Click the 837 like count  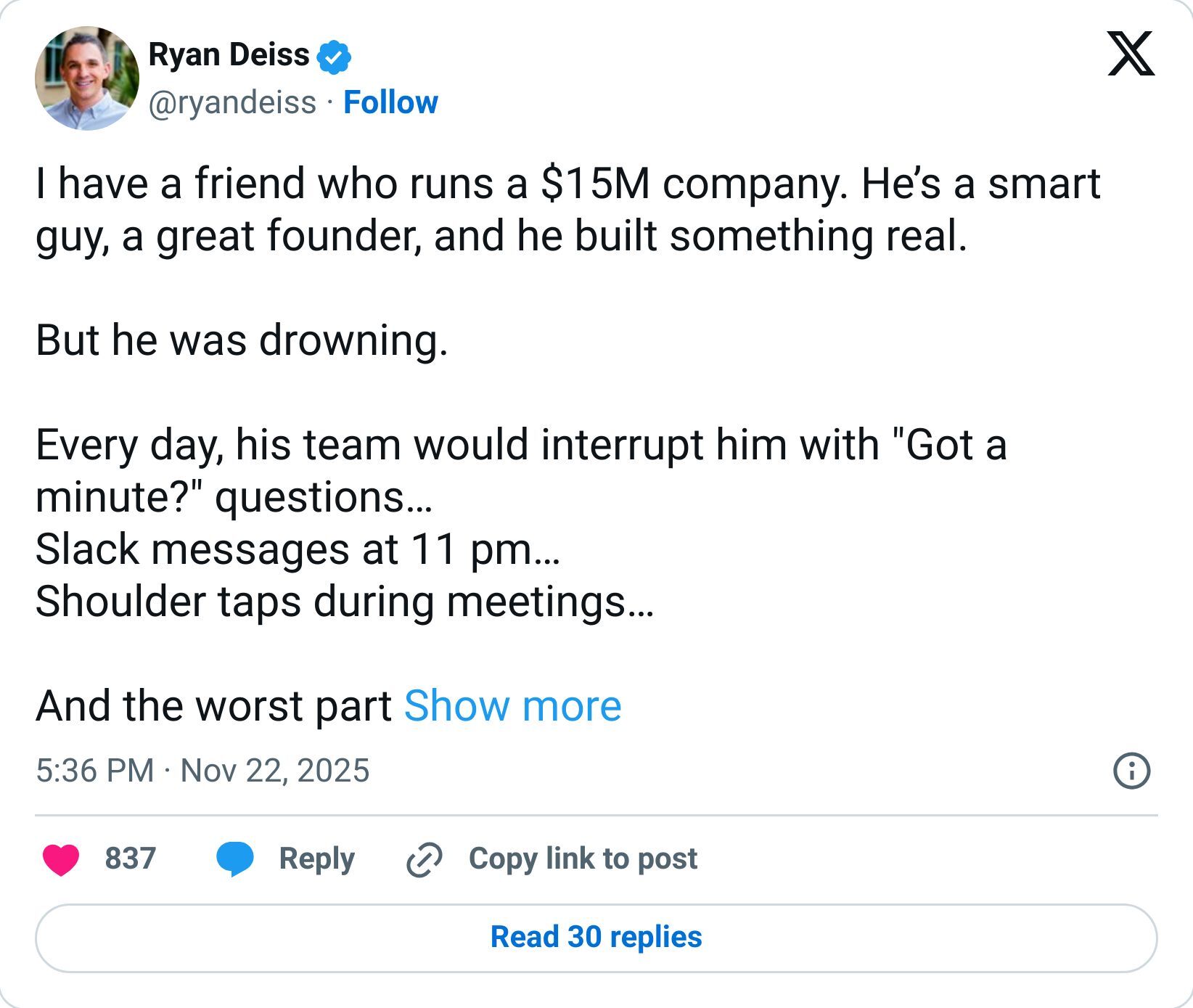coord(129,859)
